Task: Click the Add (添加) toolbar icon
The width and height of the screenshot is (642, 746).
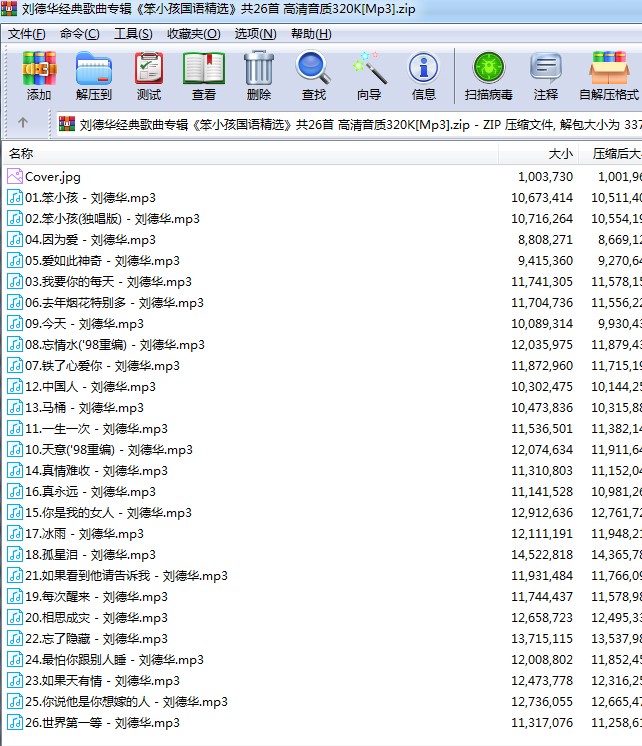Action: click(x=39, y=69)
